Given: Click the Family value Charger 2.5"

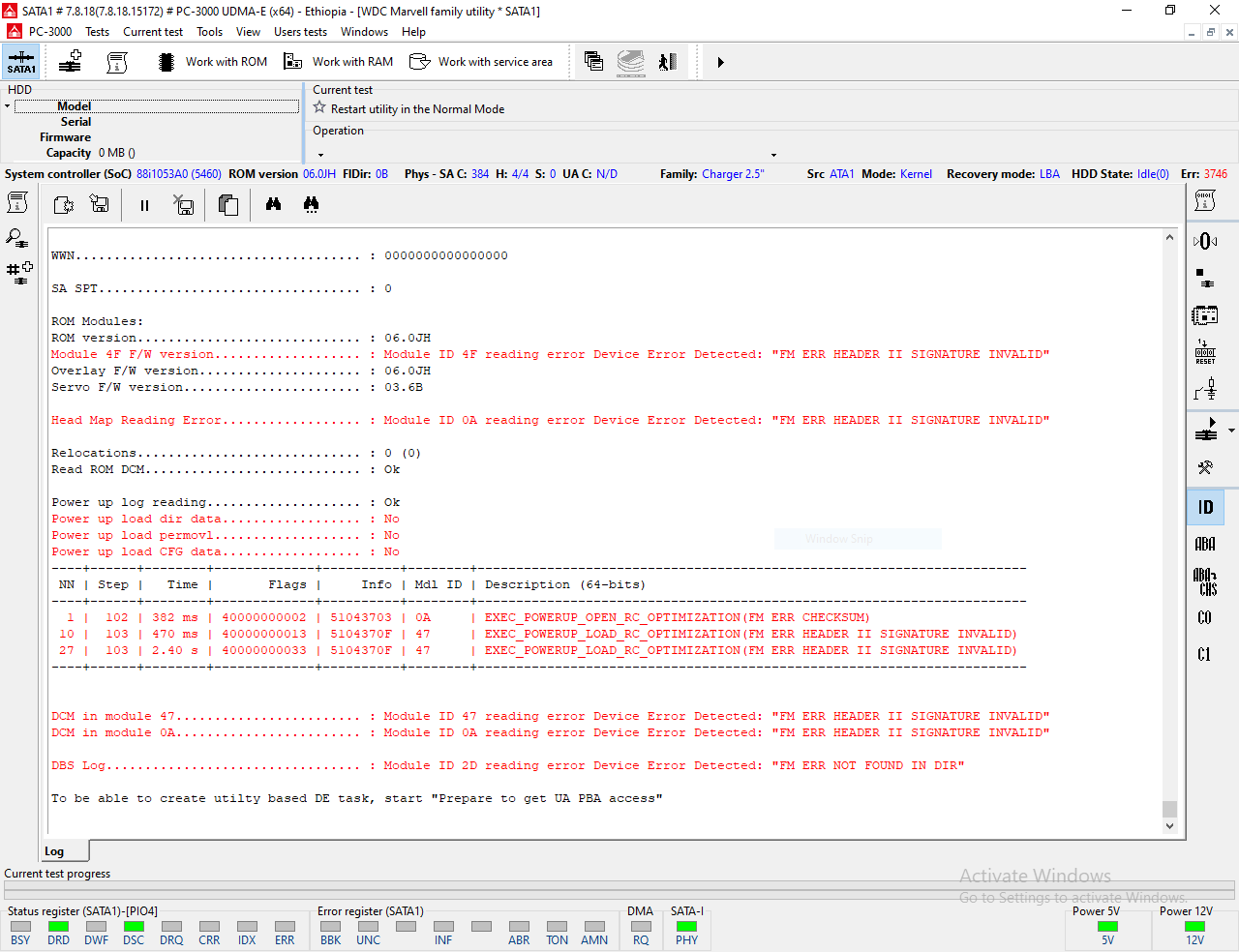Looking at the screenshot, I should 733,174.
